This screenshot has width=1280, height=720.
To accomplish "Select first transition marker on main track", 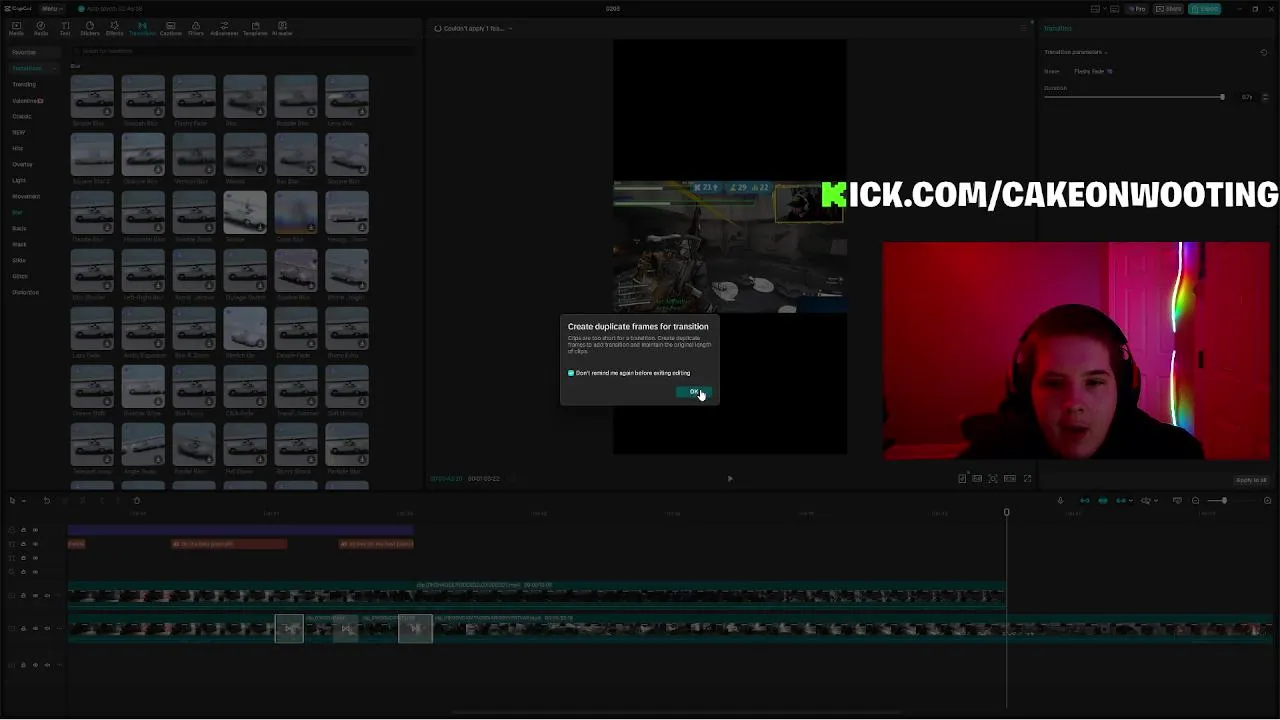I will click(289, 629).
